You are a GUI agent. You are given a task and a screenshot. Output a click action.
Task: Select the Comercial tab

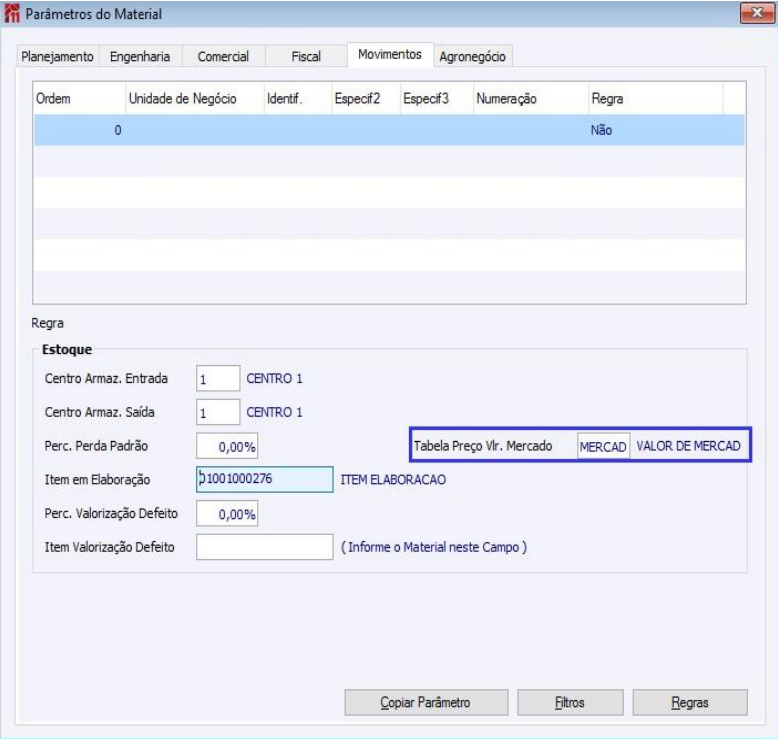click(223, 56)
